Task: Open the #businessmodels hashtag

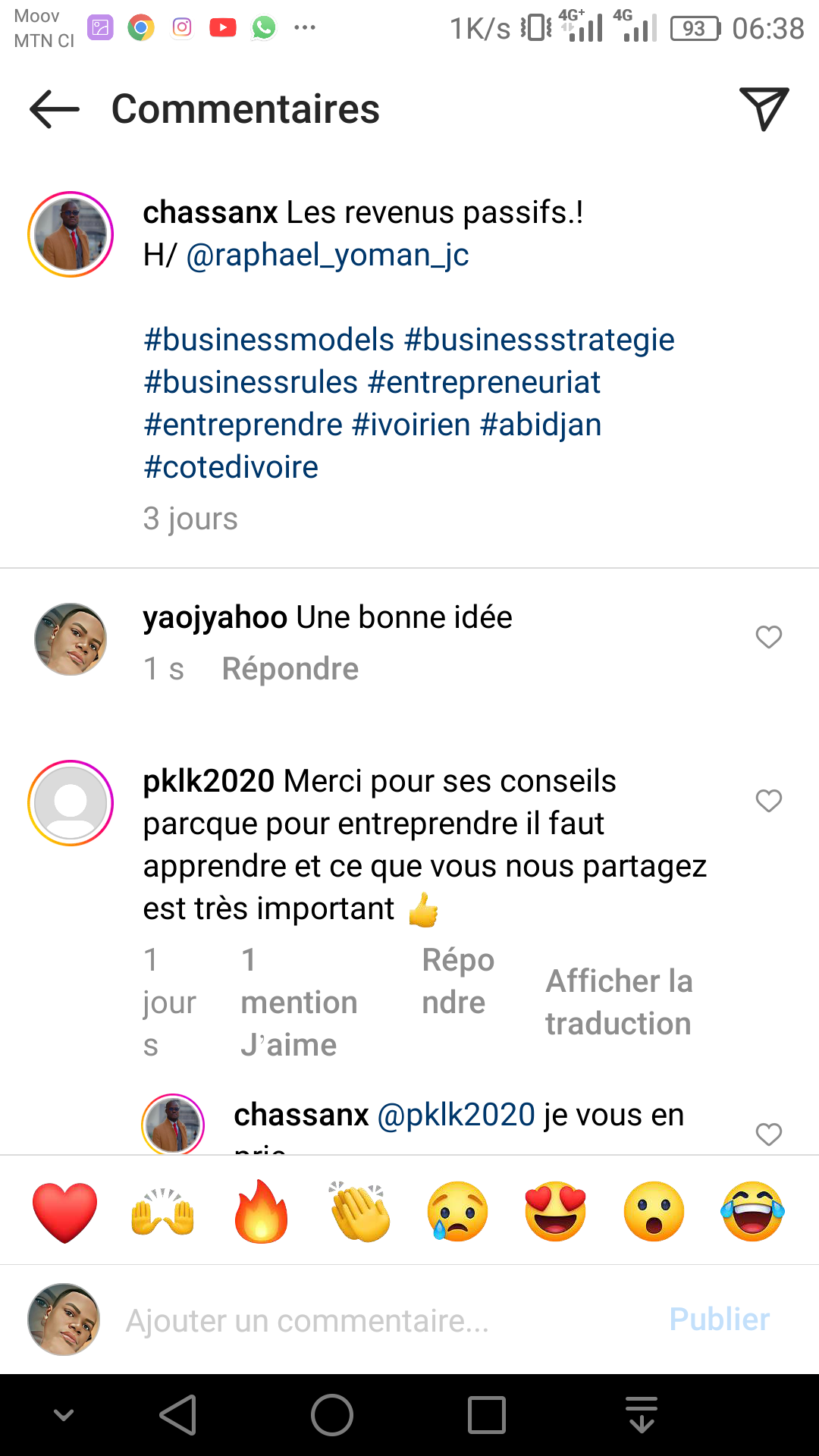Action: [x=269, y=340]
